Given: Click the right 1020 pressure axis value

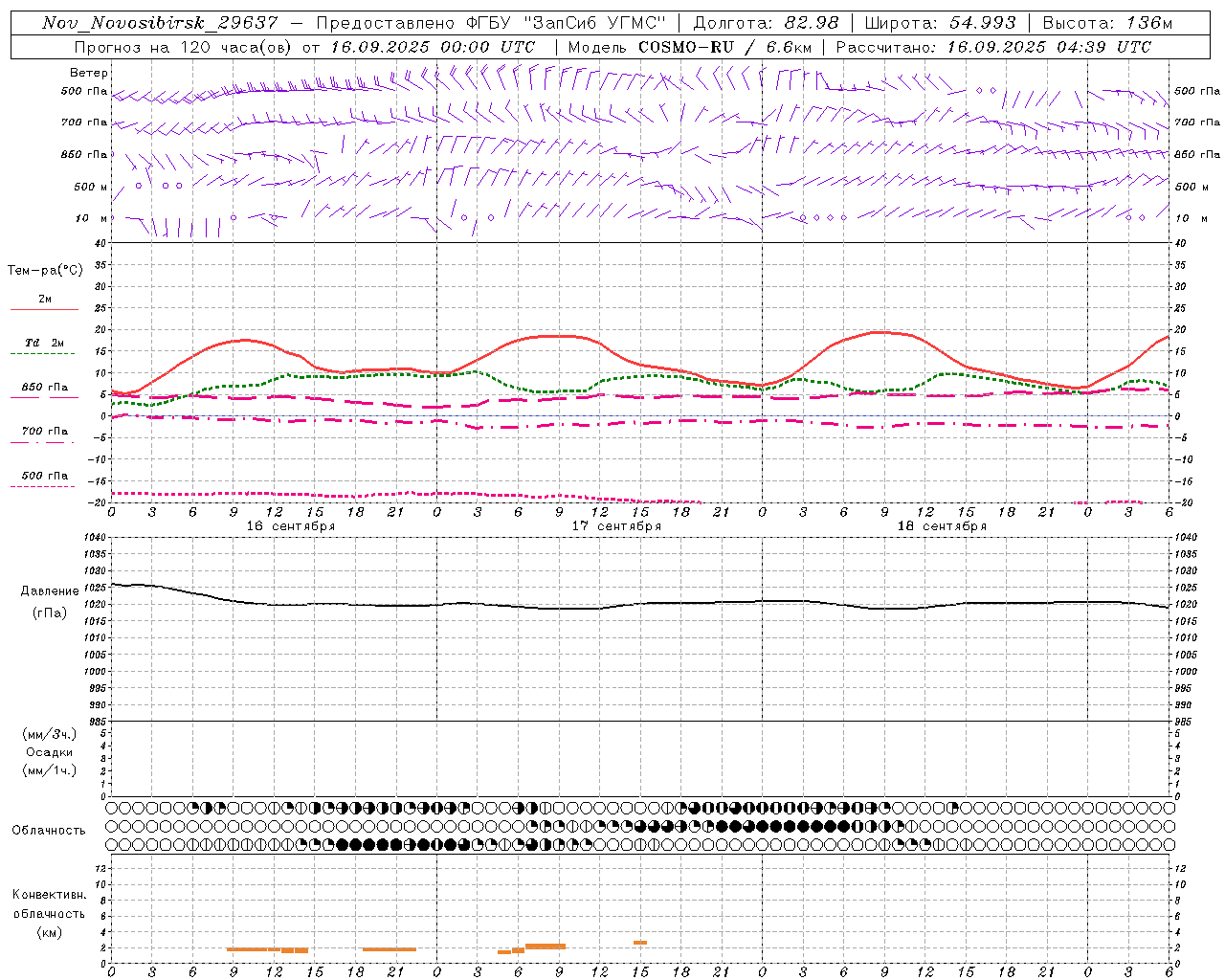Looking at the screenshot, I should 1185,605.
